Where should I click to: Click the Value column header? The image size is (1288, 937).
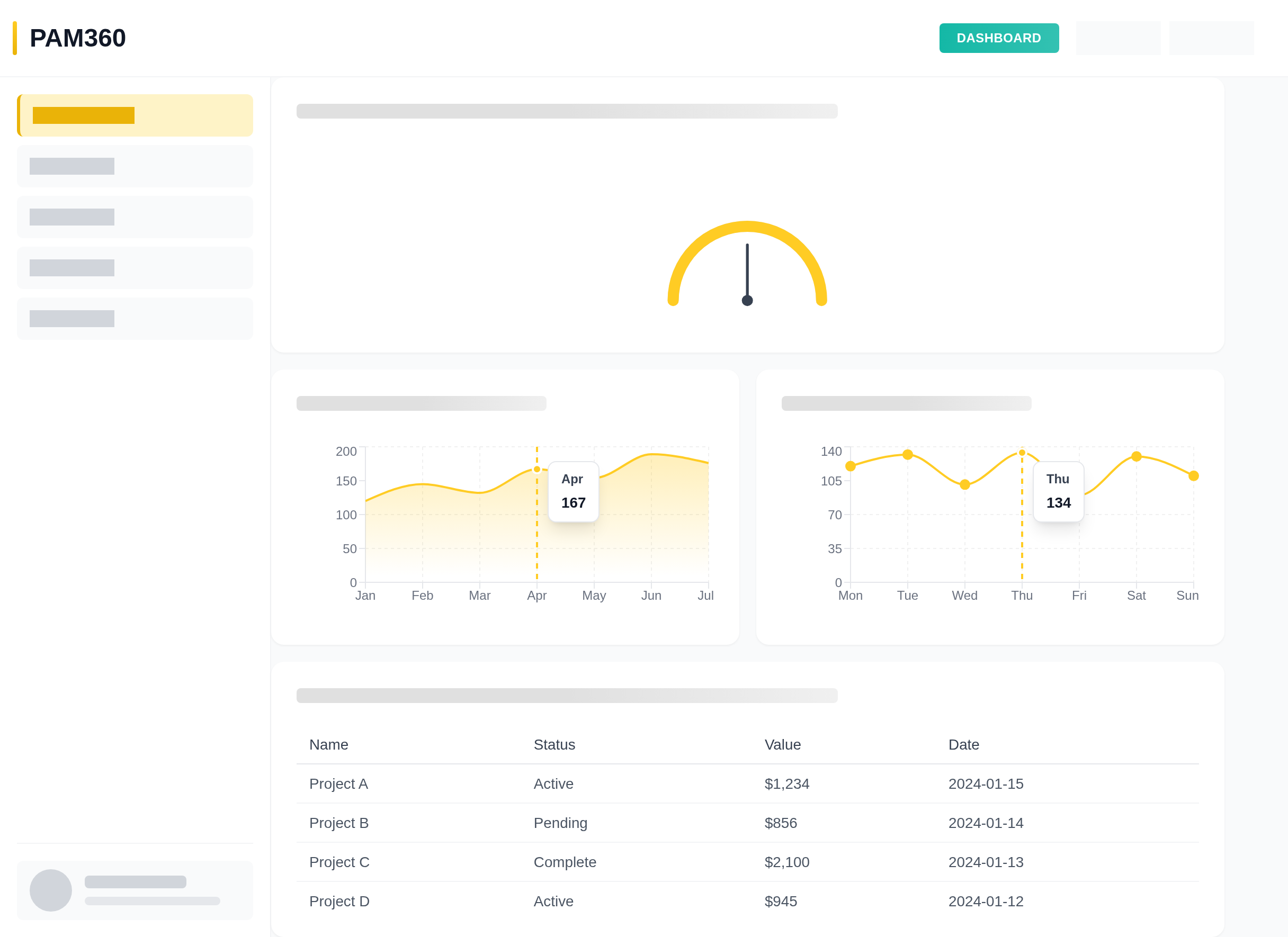(782, 745)
